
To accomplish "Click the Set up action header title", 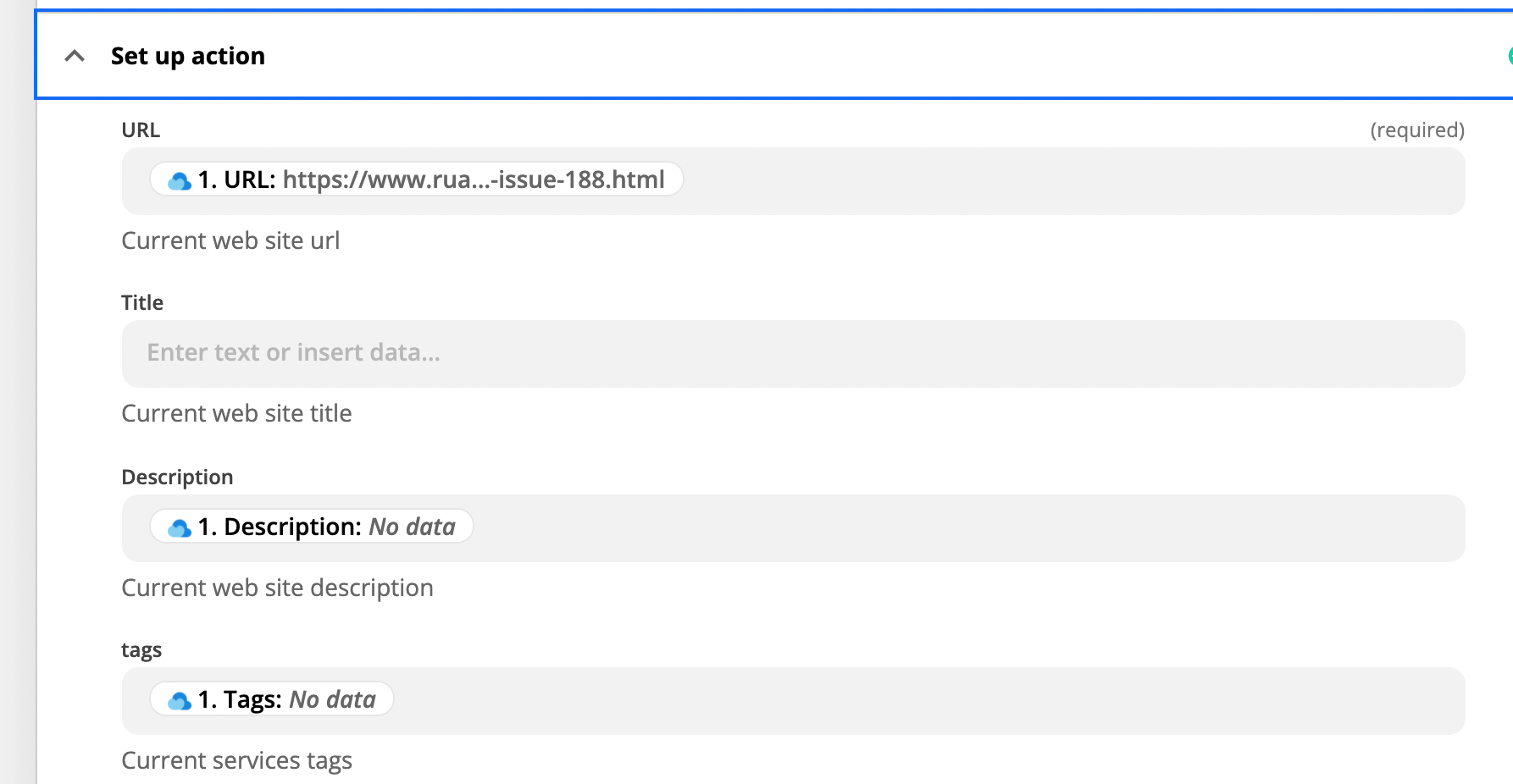I will (187, 56).
